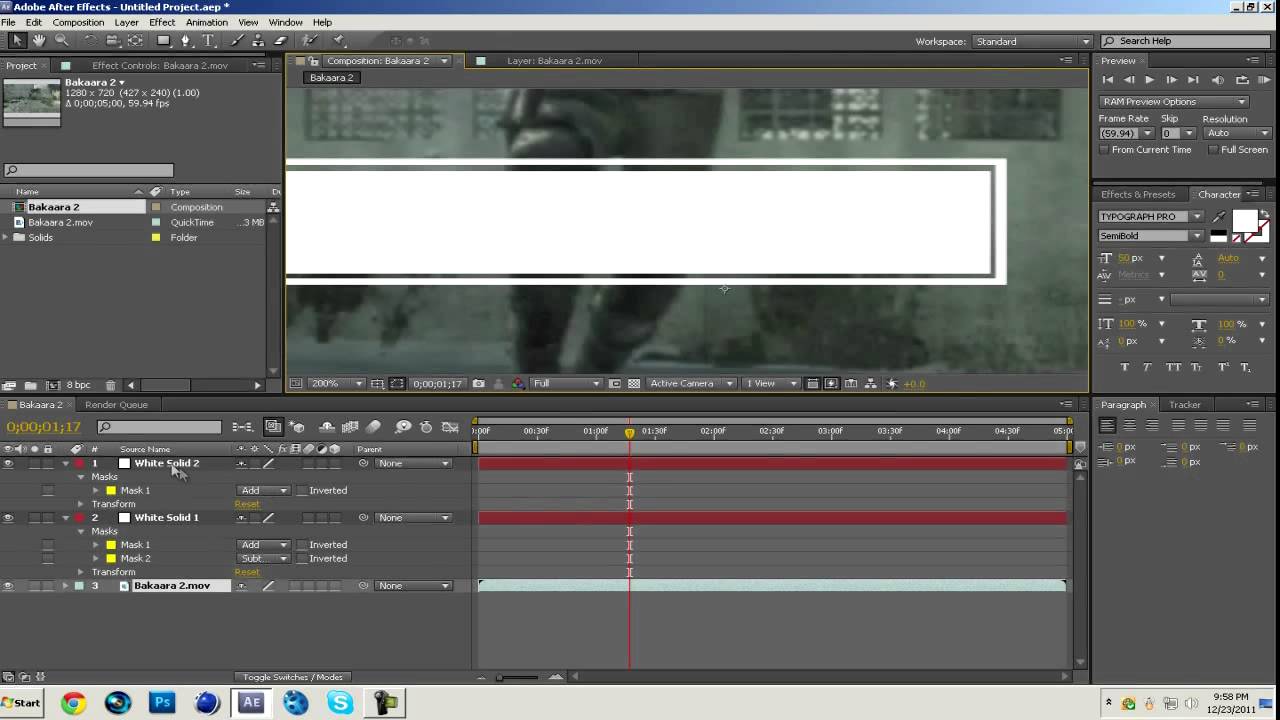The image size is (1280, 720).
Task: Switch to the Render Queue tab
Action: click(116, 405)
